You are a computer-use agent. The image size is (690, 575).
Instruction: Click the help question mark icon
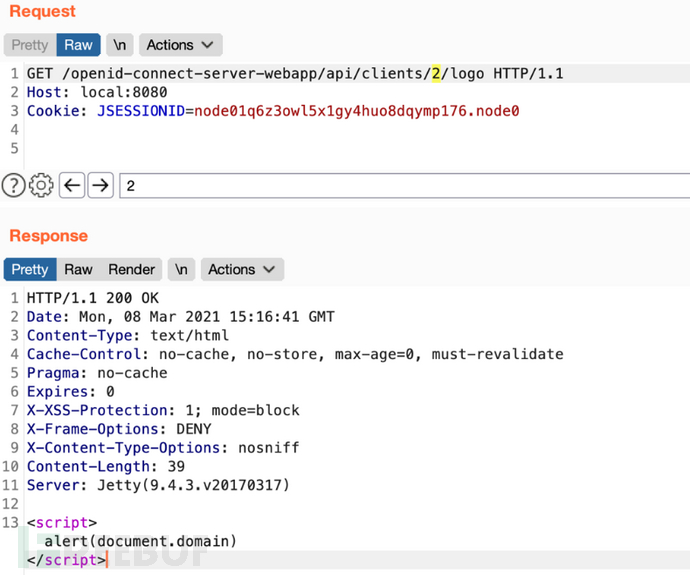tap(13, 185)
